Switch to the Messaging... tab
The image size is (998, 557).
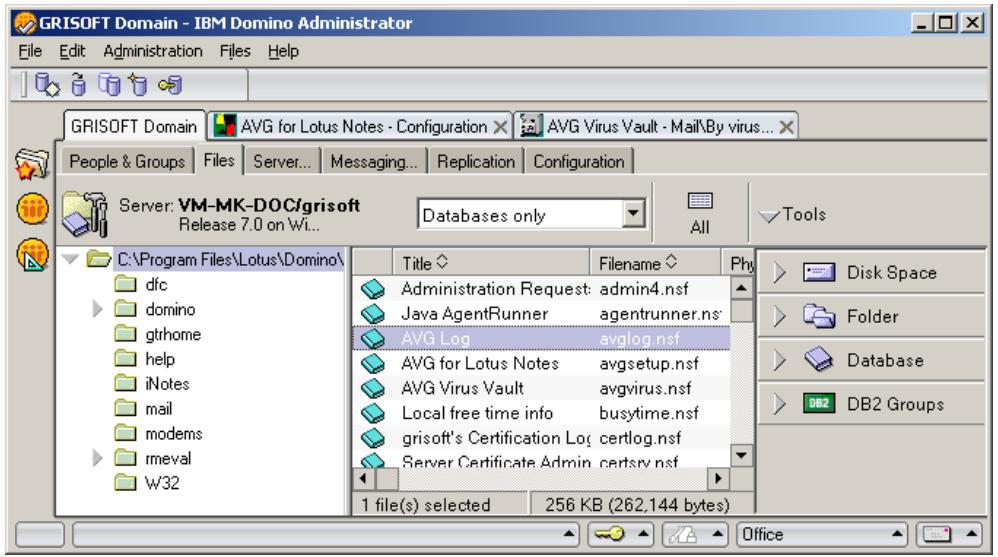point(374,162)
